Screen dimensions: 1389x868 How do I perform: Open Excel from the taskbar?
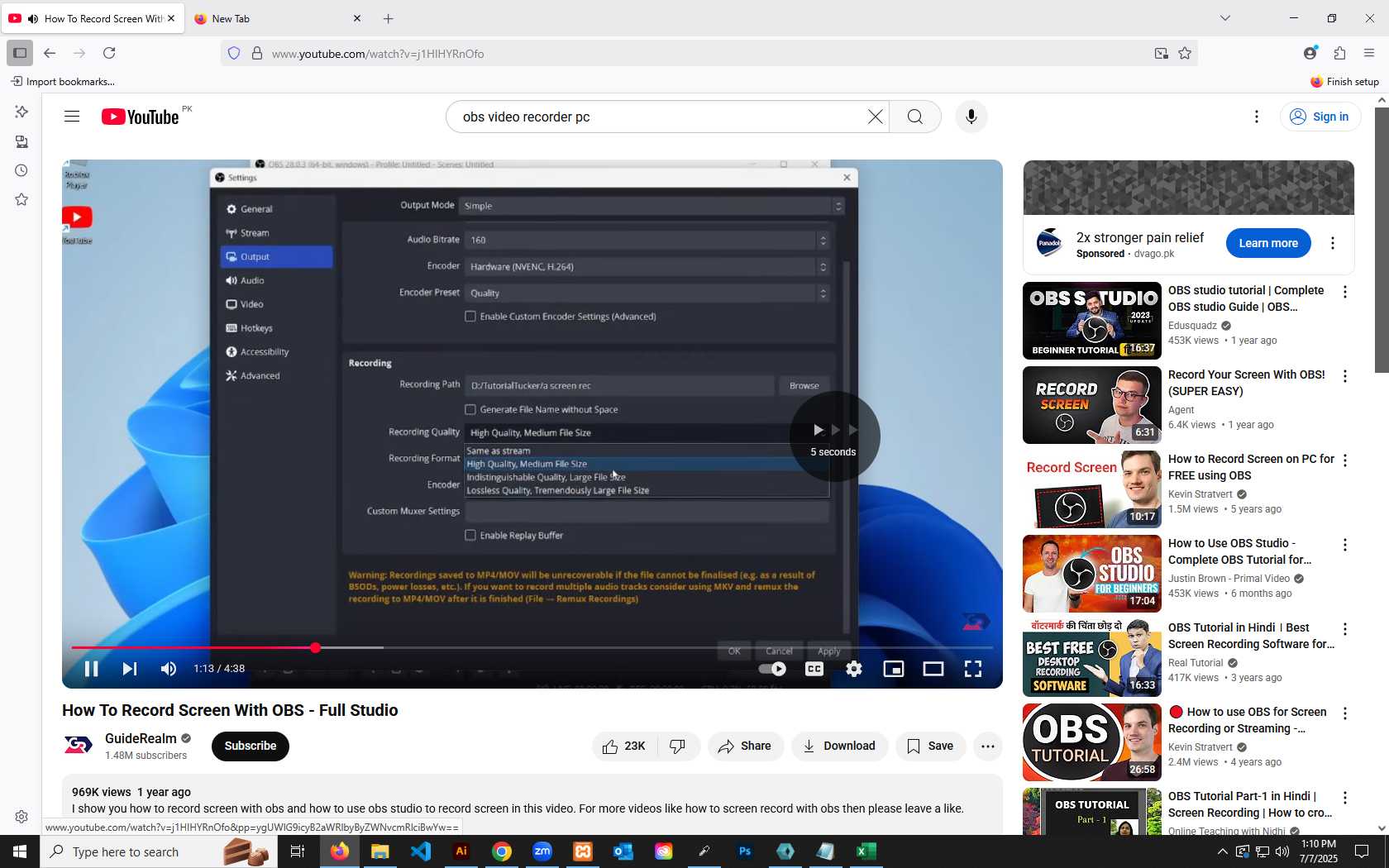pos(866,851)
